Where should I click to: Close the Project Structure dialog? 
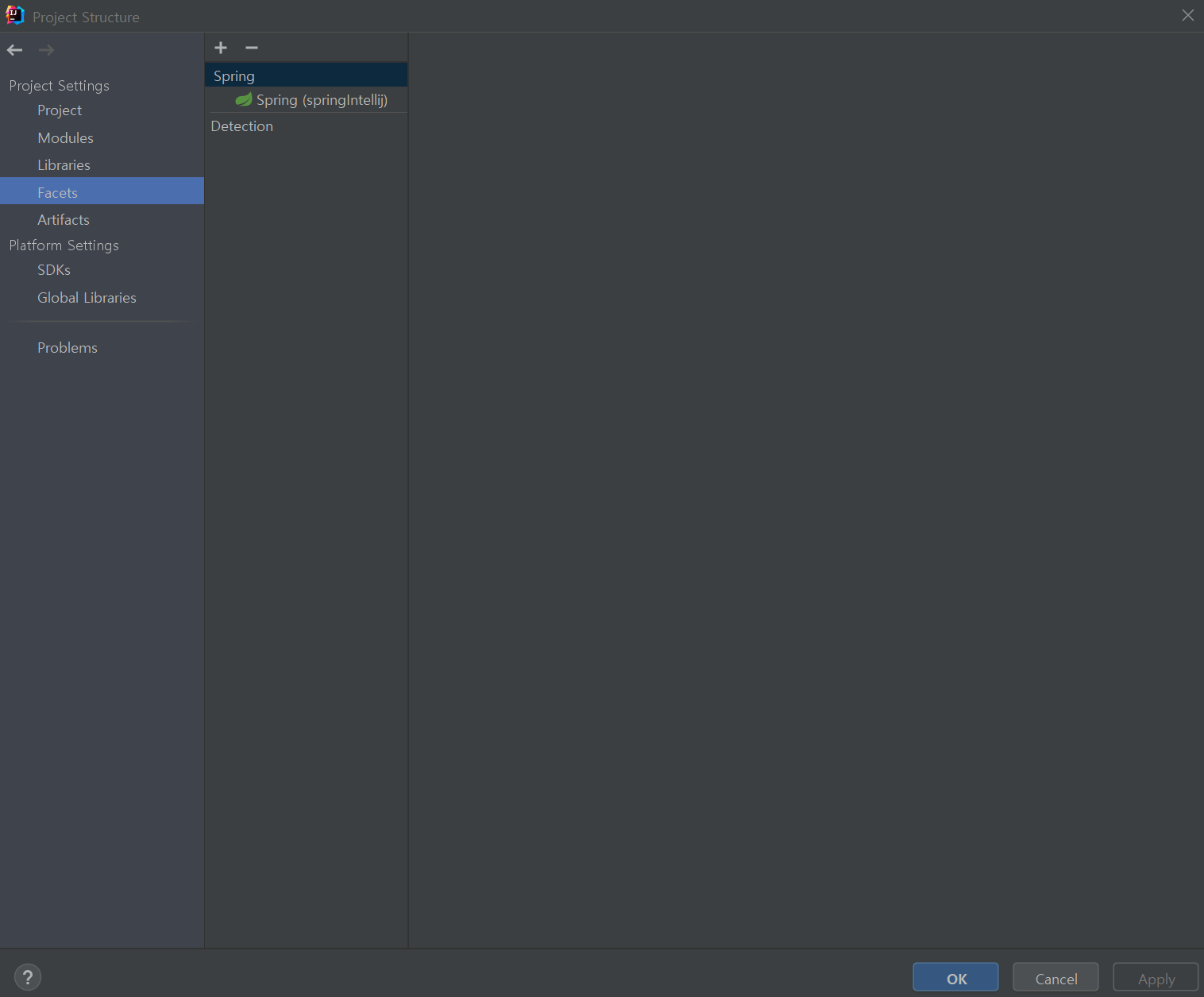[x=1188, y=15]
